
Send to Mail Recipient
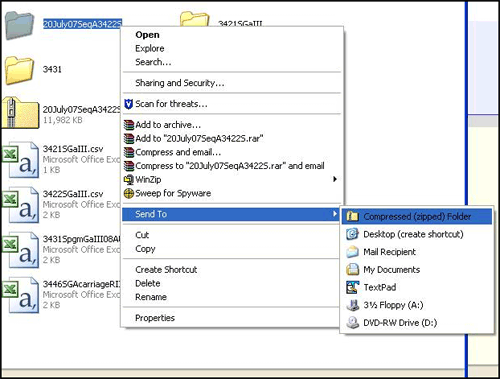(417, 252)
